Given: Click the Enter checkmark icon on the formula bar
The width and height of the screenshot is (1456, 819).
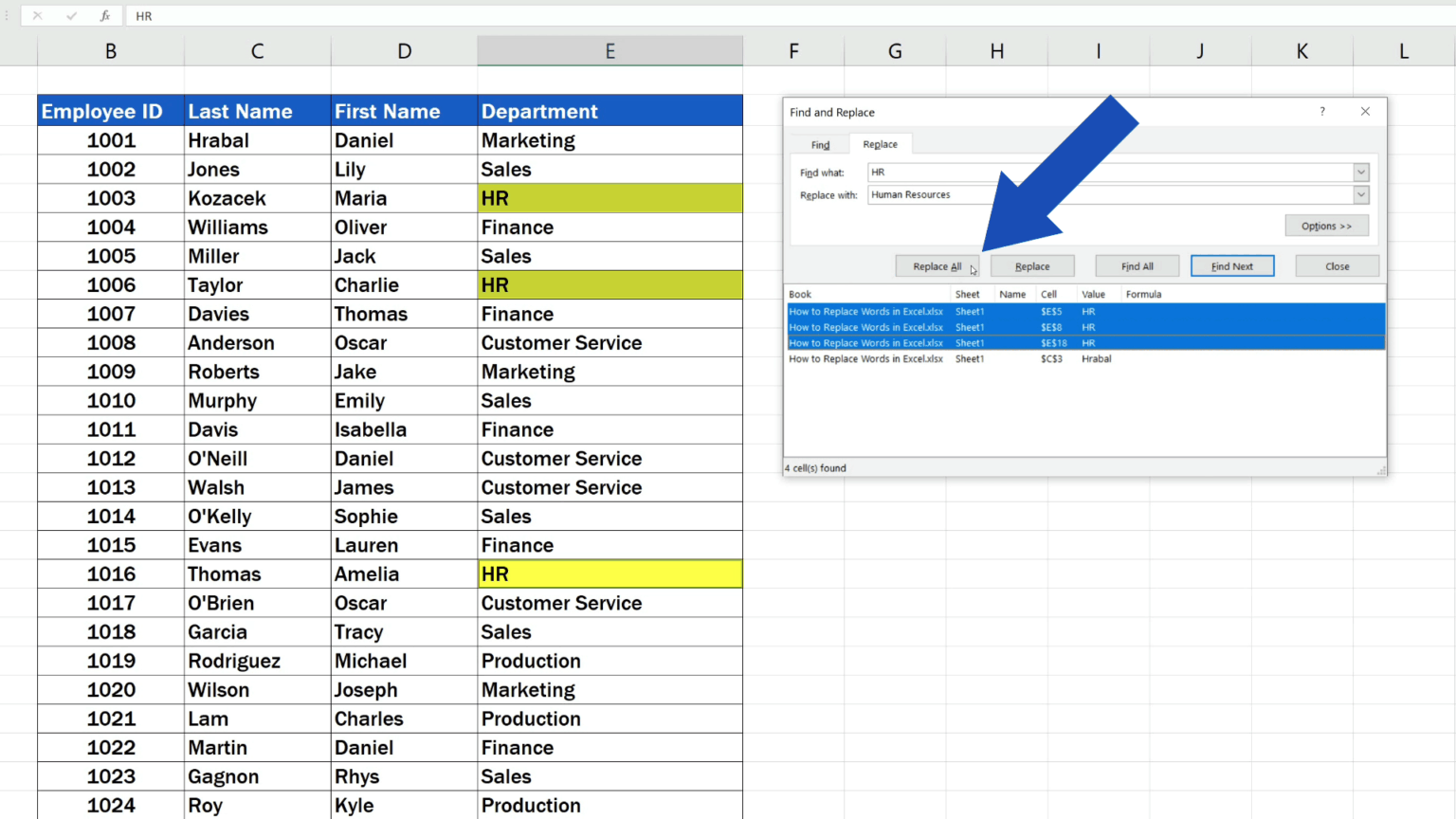Looking at the screenshot, I should (70, 15).
